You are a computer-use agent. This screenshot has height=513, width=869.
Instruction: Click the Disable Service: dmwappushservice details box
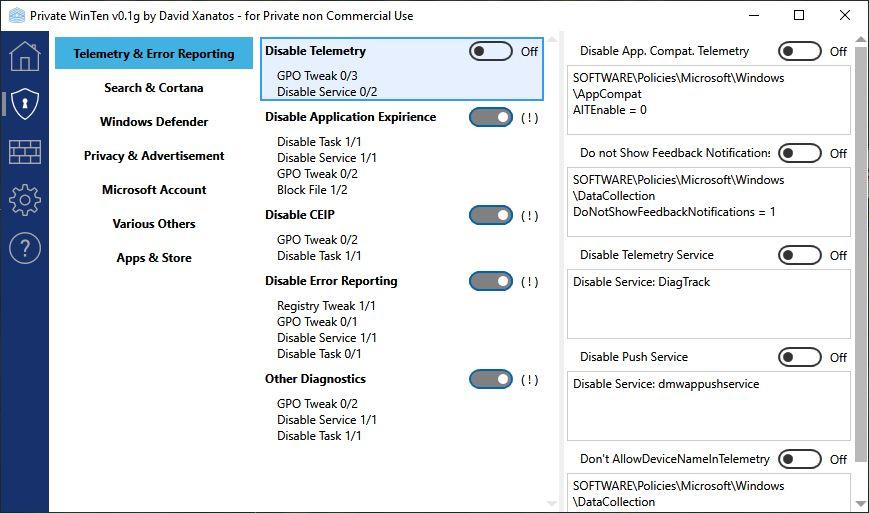[x=708, y=406]
